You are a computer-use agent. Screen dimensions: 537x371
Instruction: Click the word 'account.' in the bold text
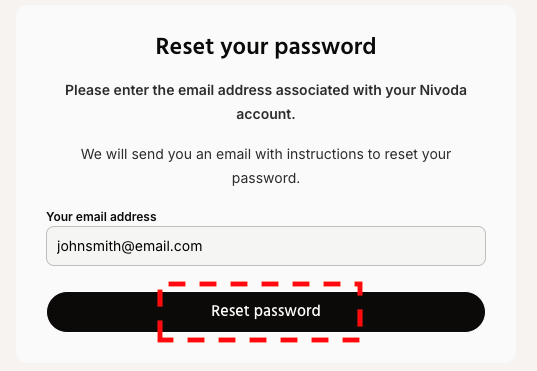click(266, 114)
